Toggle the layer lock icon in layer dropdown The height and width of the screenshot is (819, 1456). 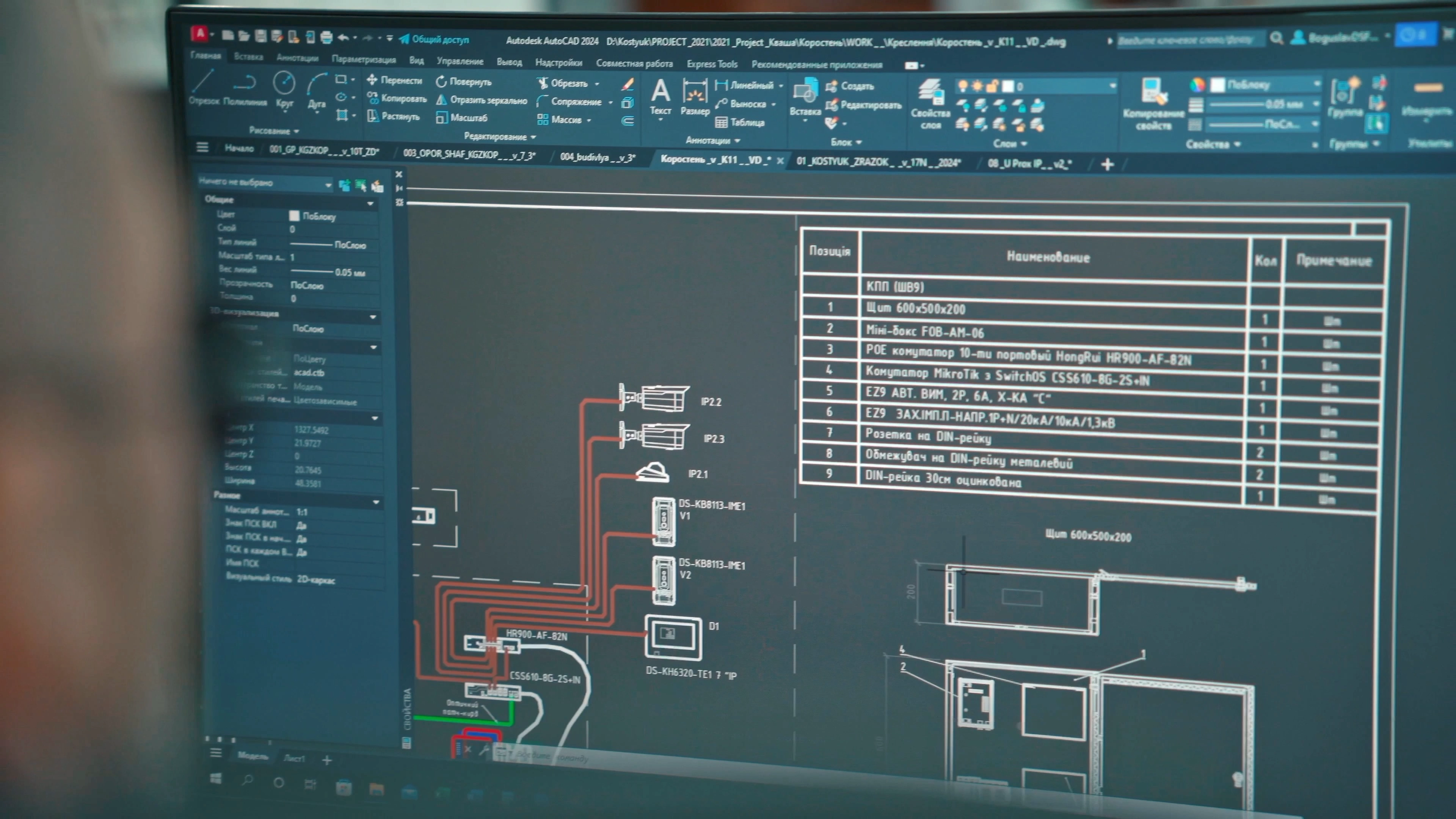(x=992, y=86)
